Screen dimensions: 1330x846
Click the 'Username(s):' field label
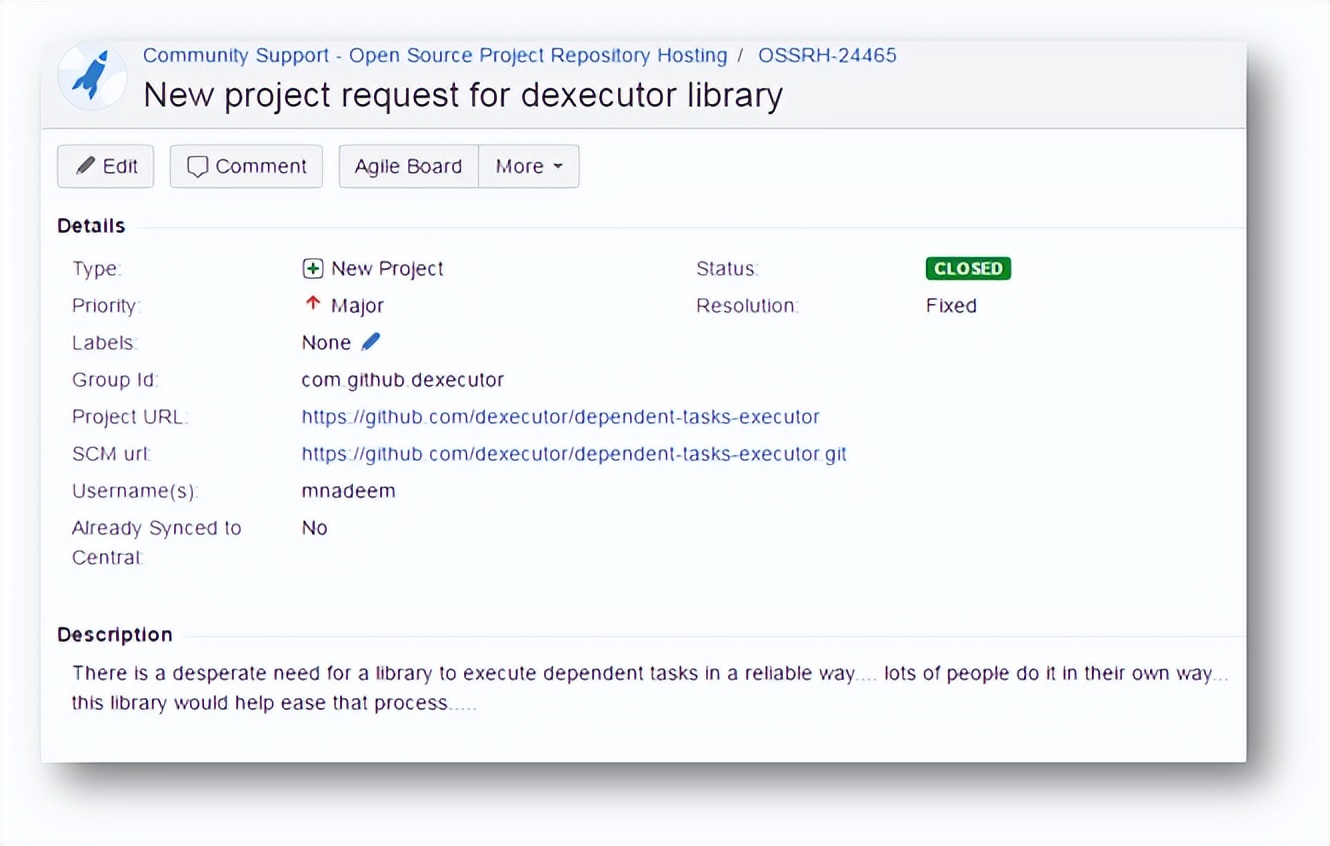(135, 491)
